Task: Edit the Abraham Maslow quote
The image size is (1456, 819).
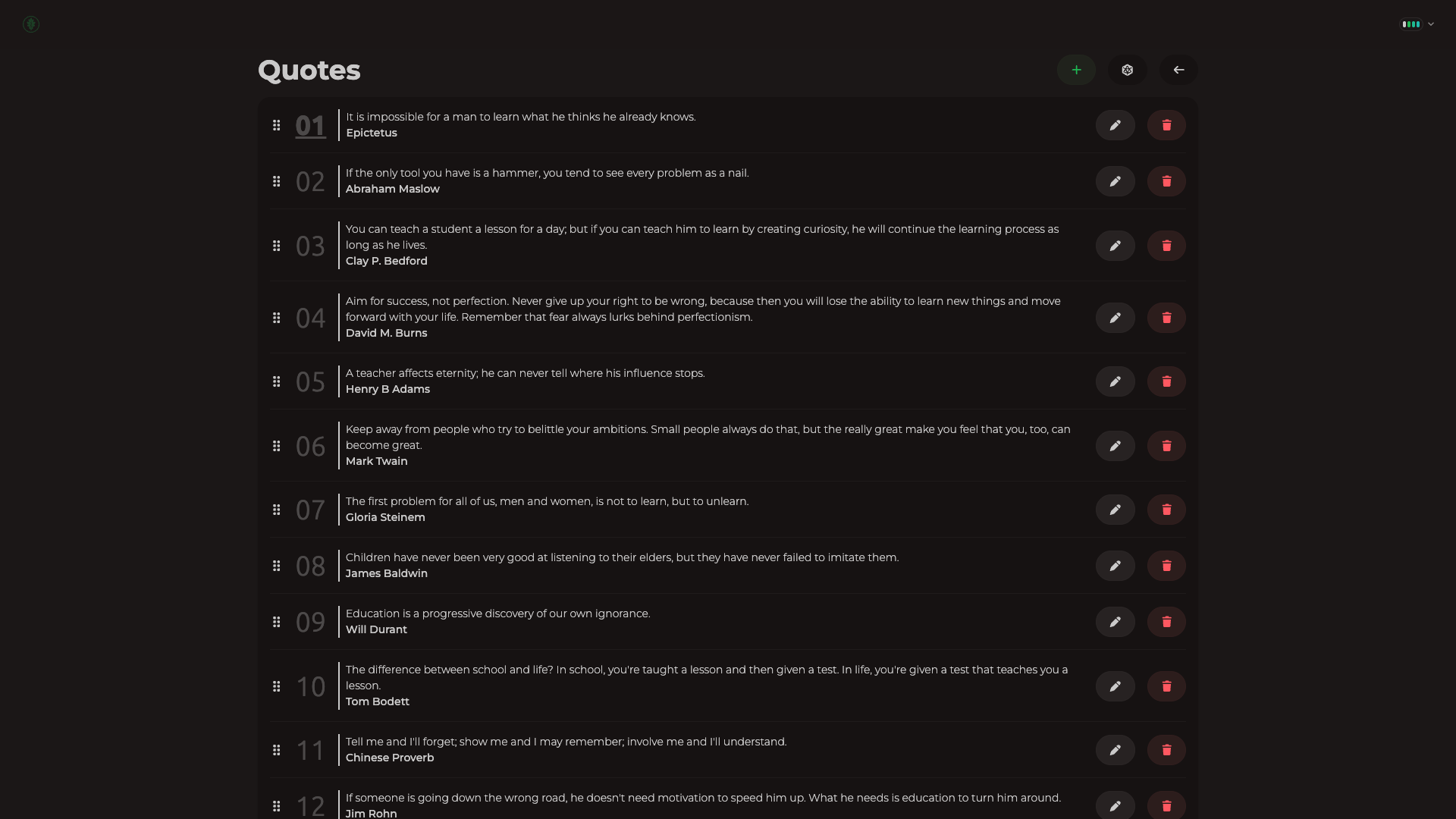Action: pos(1115,181)
